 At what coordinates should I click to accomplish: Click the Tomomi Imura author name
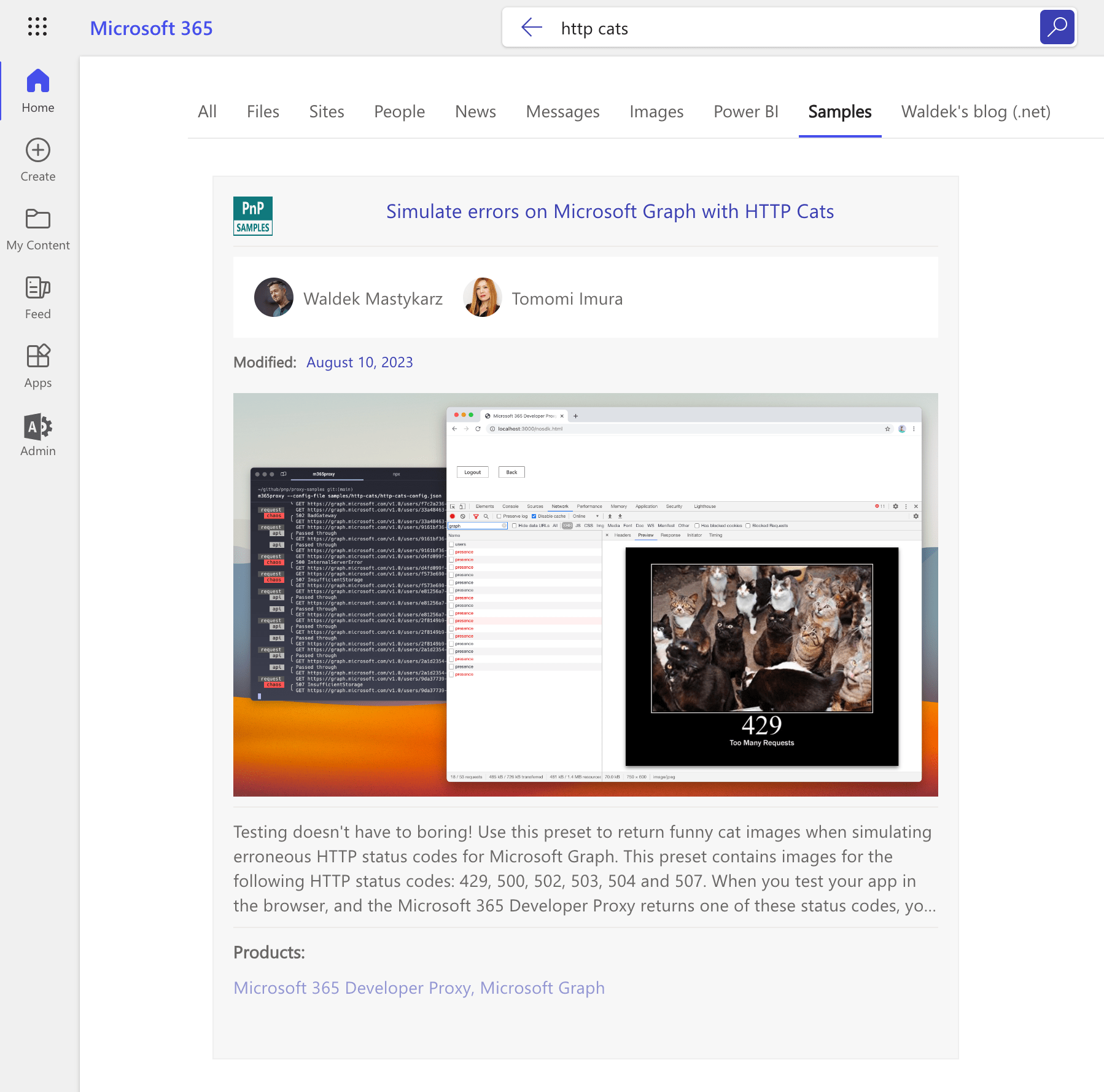point(567,298)
